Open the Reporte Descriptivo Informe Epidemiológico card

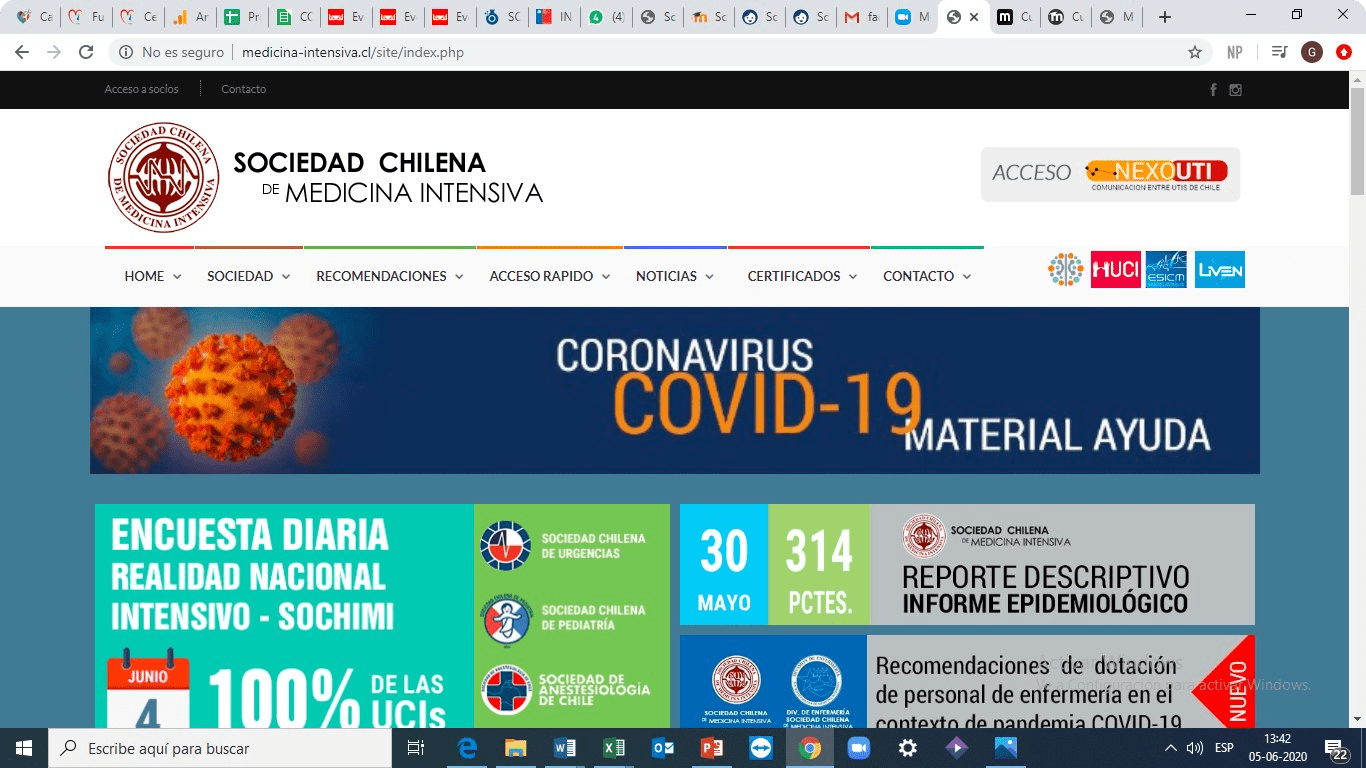(x=967, y=565)
